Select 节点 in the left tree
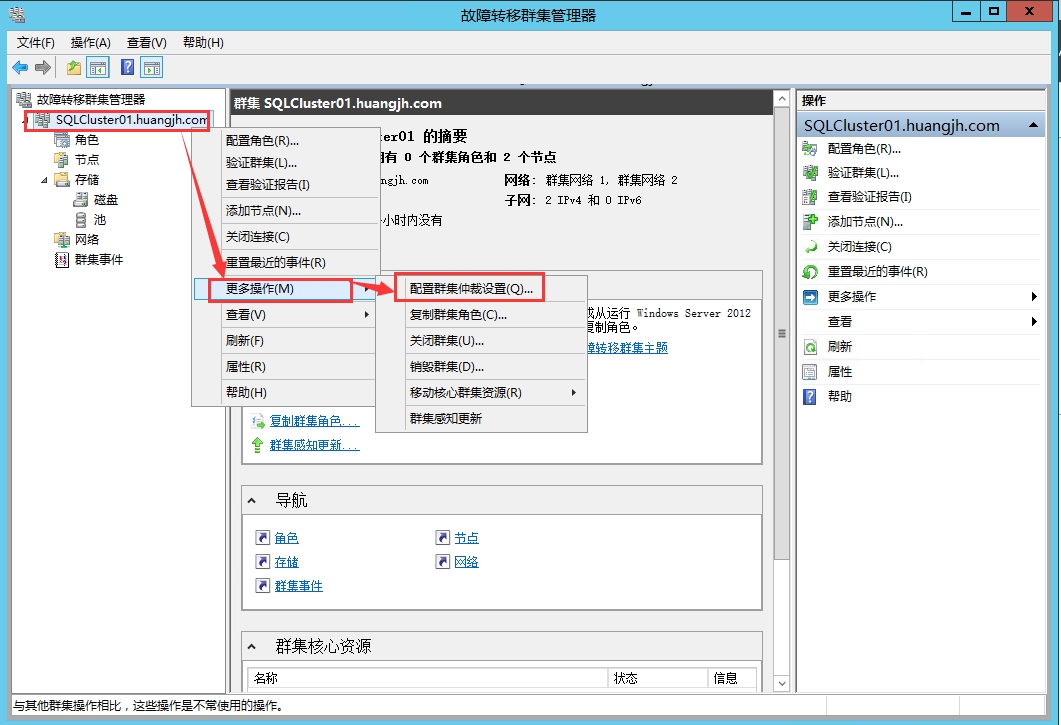The image size is (1061, 725). pos(87,159)
